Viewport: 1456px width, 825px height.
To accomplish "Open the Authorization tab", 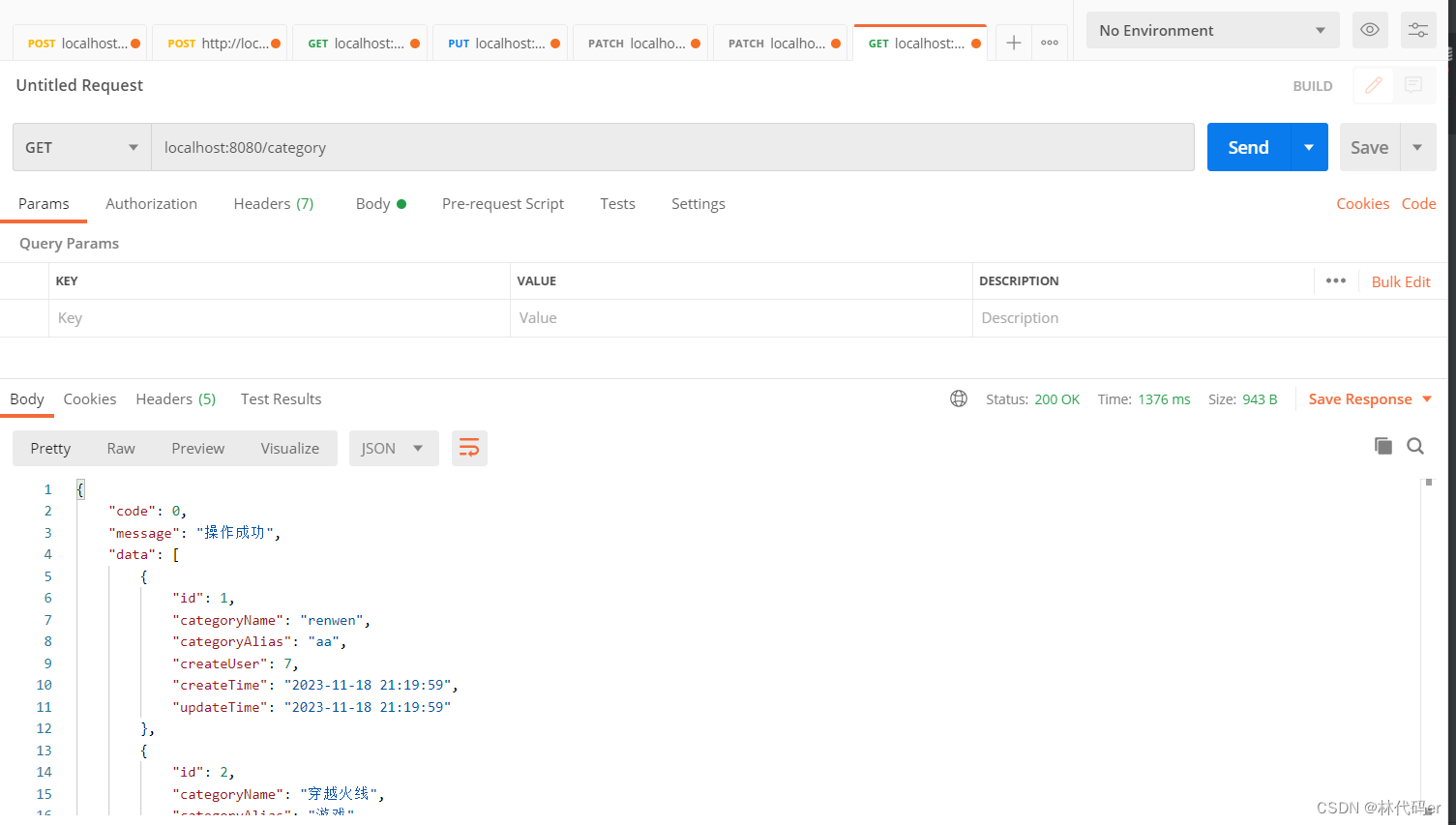I will (151, 203).
